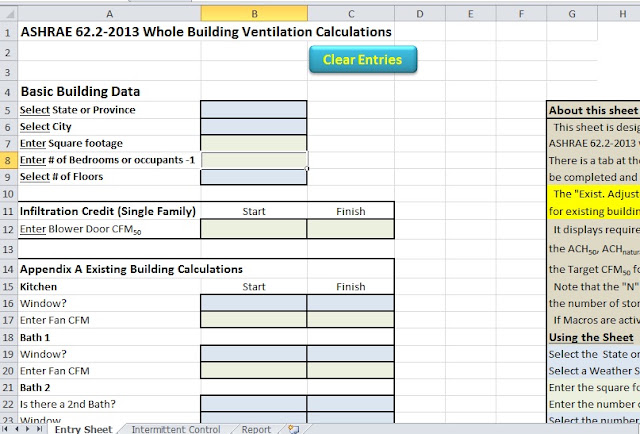
Task: Select row 8 header
Action: 9,160
